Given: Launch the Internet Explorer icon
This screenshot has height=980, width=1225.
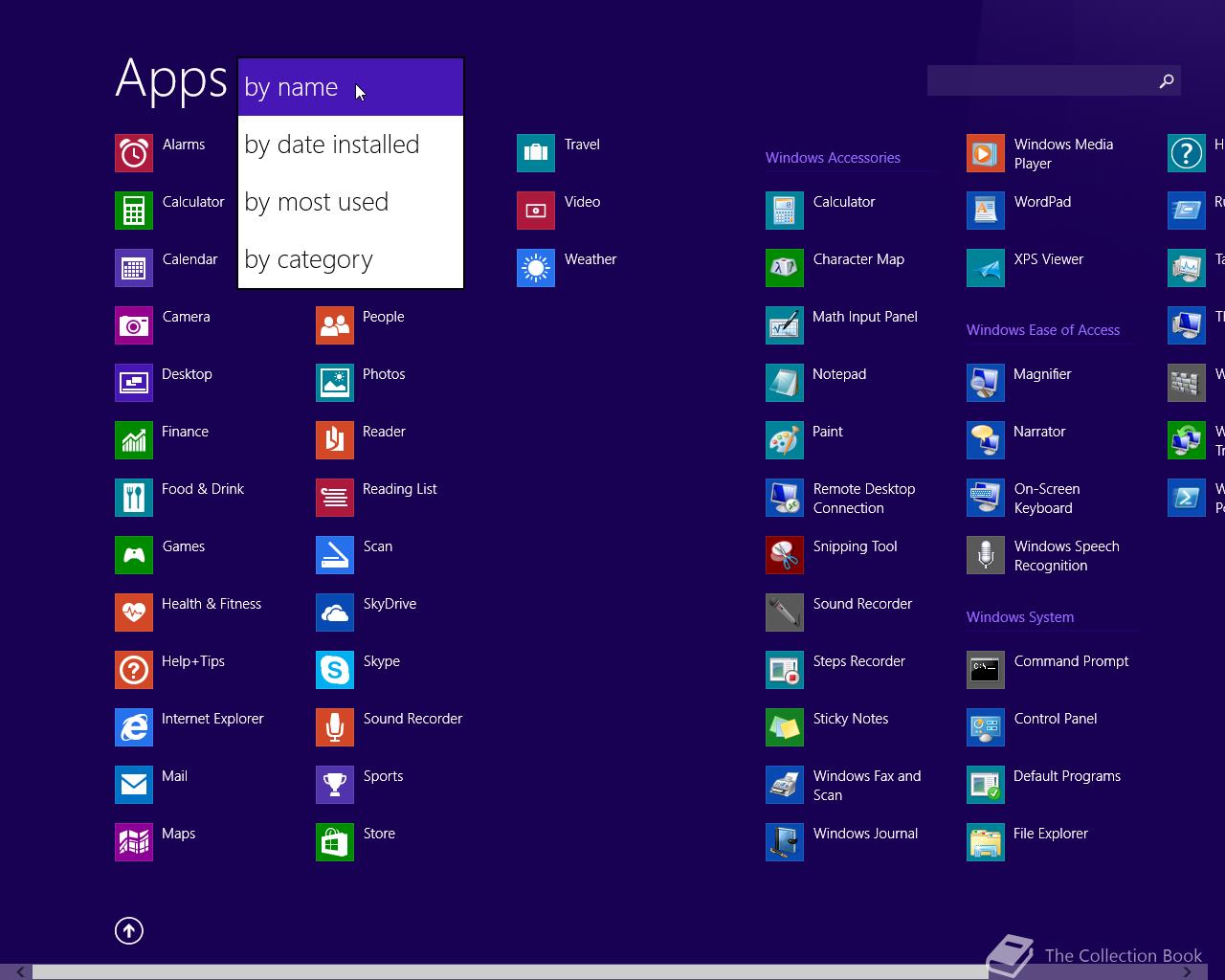Looking at the screenshot, I should (134, 727).
